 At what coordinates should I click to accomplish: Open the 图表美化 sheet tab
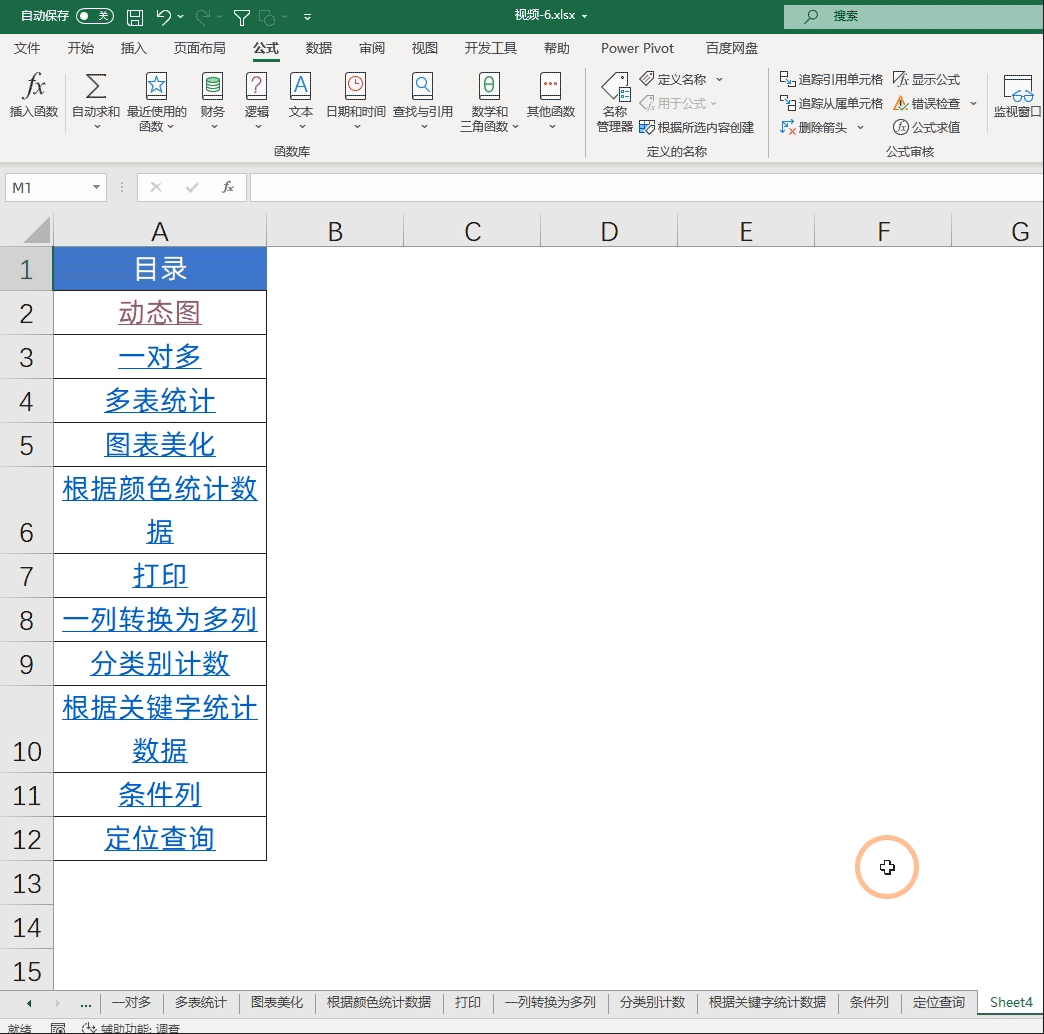(x=277, y=1002)
